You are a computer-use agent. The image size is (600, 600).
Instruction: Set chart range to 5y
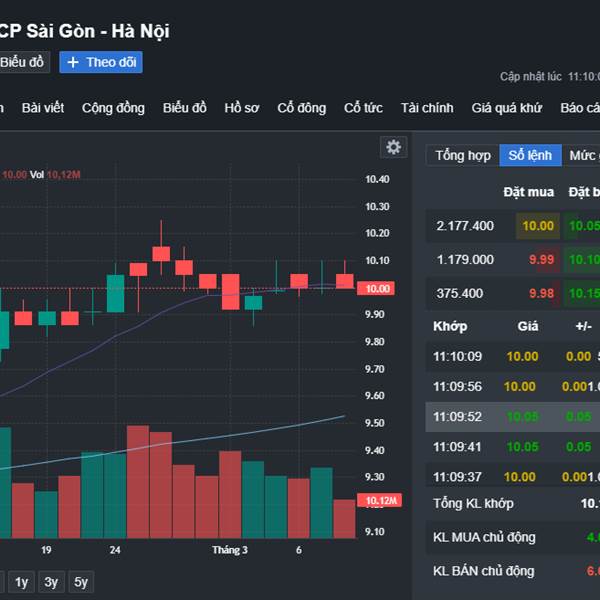pos(81,581)
